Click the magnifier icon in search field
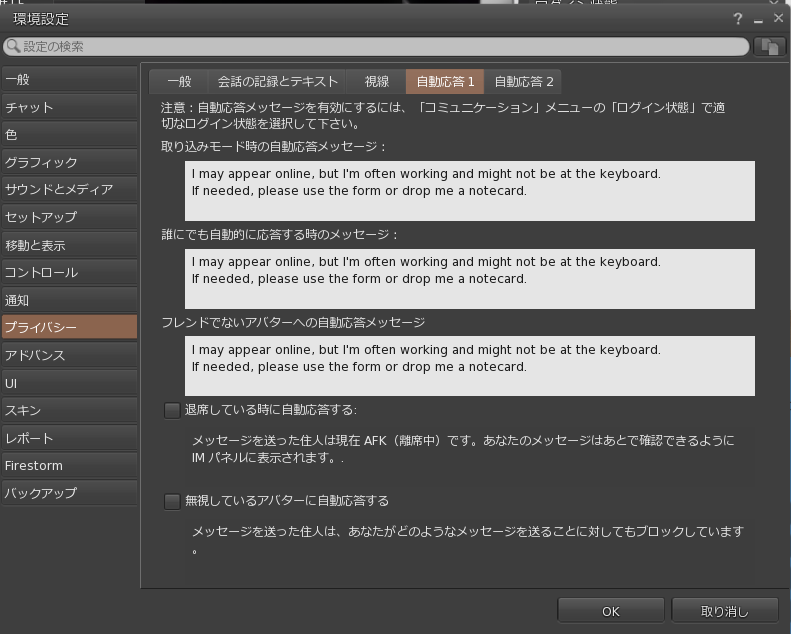The image size is (791, 634). pos(14,46)
